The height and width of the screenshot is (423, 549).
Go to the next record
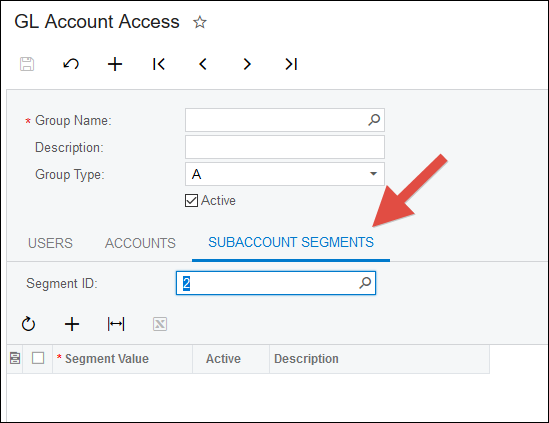(247, 64)
